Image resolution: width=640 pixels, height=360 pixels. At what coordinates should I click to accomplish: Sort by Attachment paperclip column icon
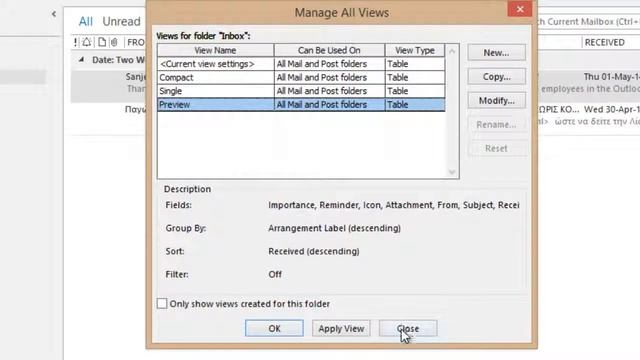coord(114,42)
